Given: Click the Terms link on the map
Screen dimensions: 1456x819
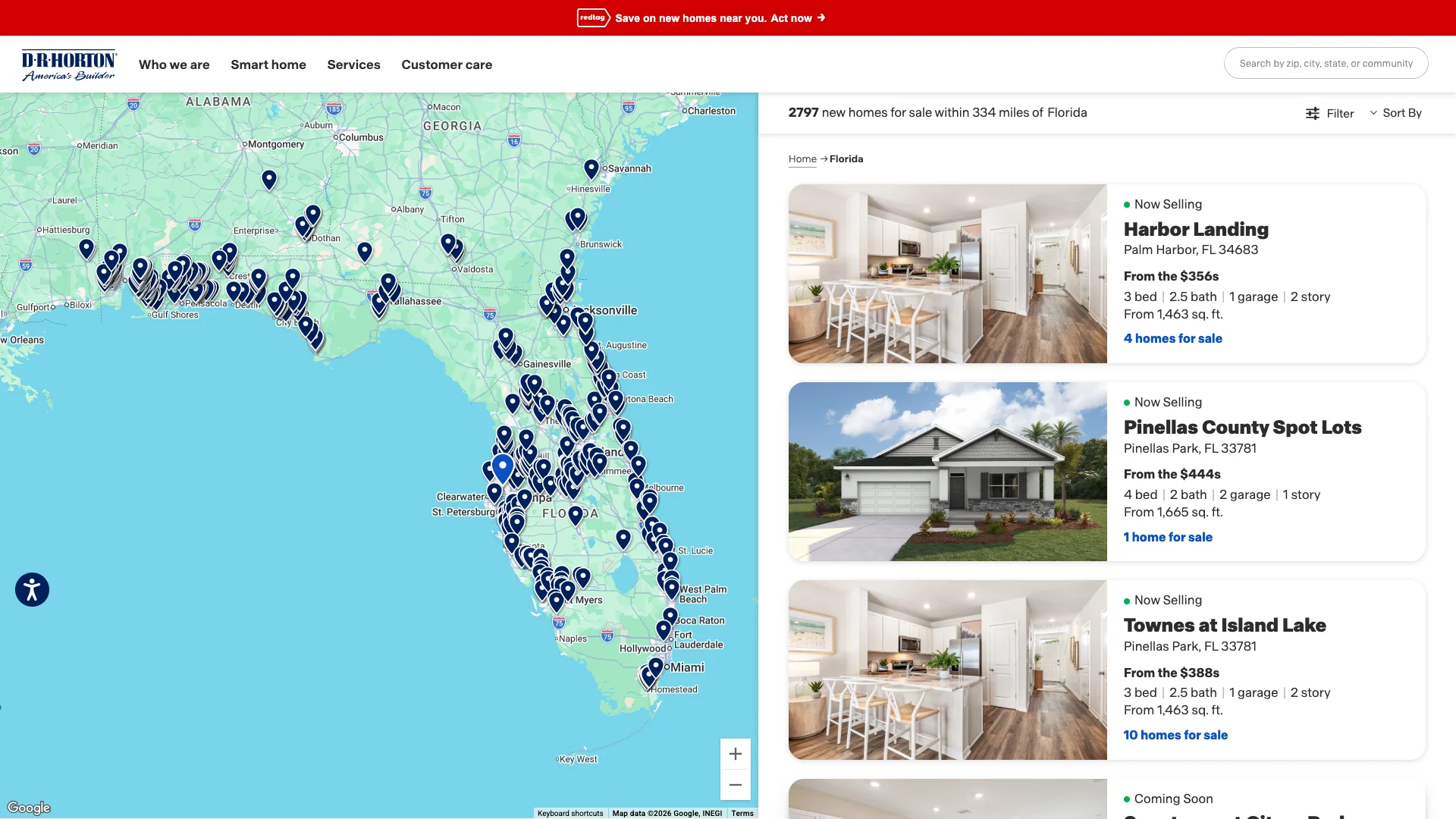Looking at the screenshot, I should pos(742,813).
